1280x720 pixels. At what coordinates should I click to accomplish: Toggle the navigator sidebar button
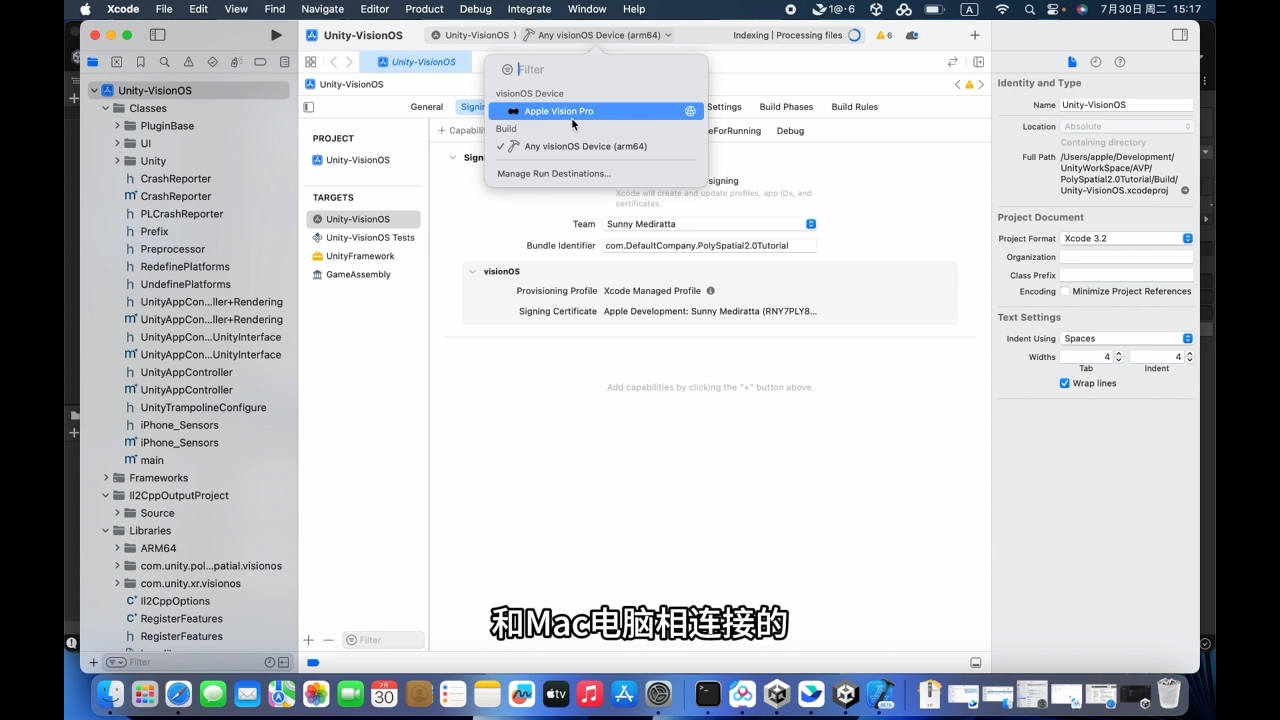pos(157,35)
